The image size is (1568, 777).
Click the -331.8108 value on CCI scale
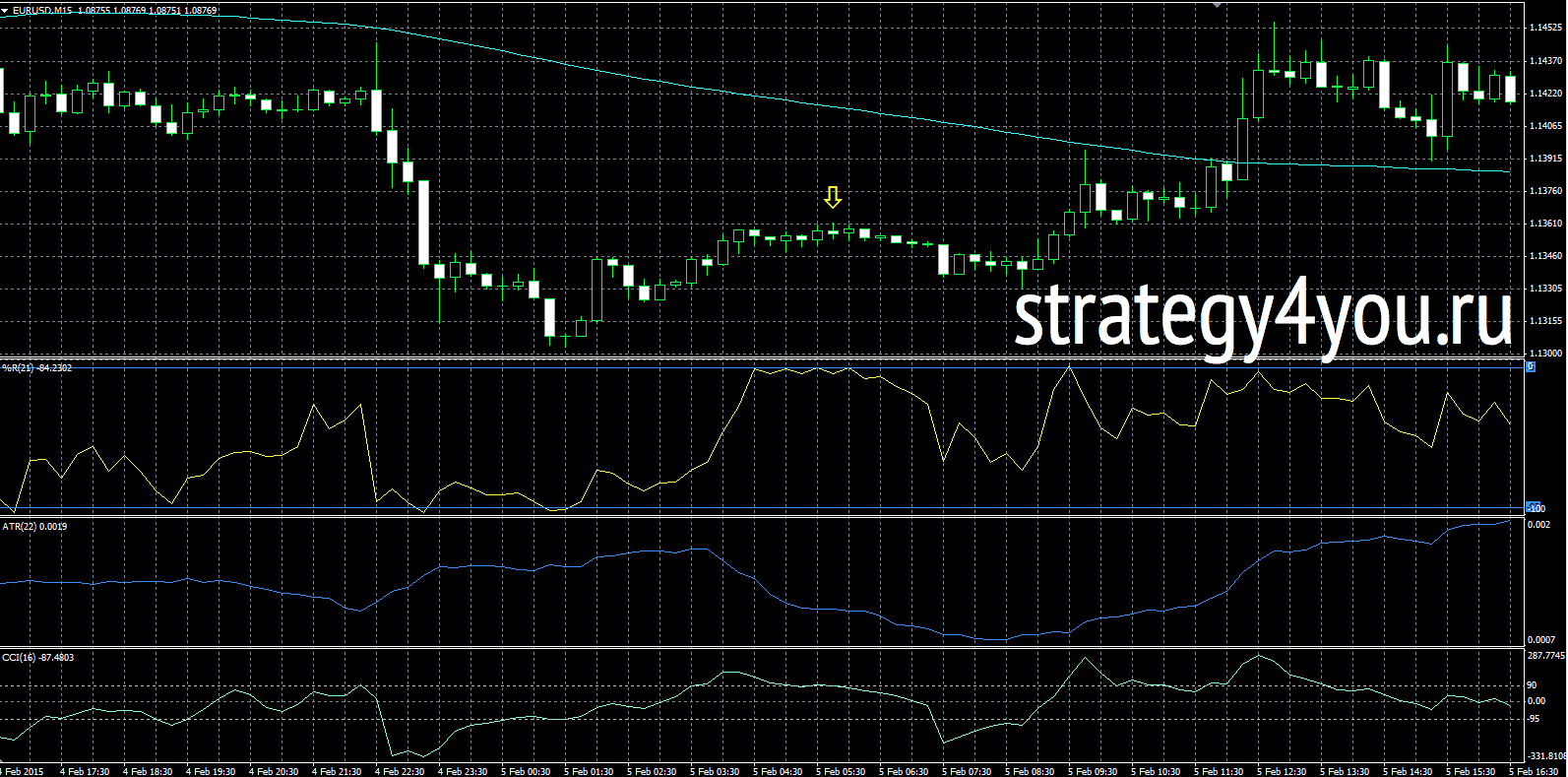click(1546, 755)
